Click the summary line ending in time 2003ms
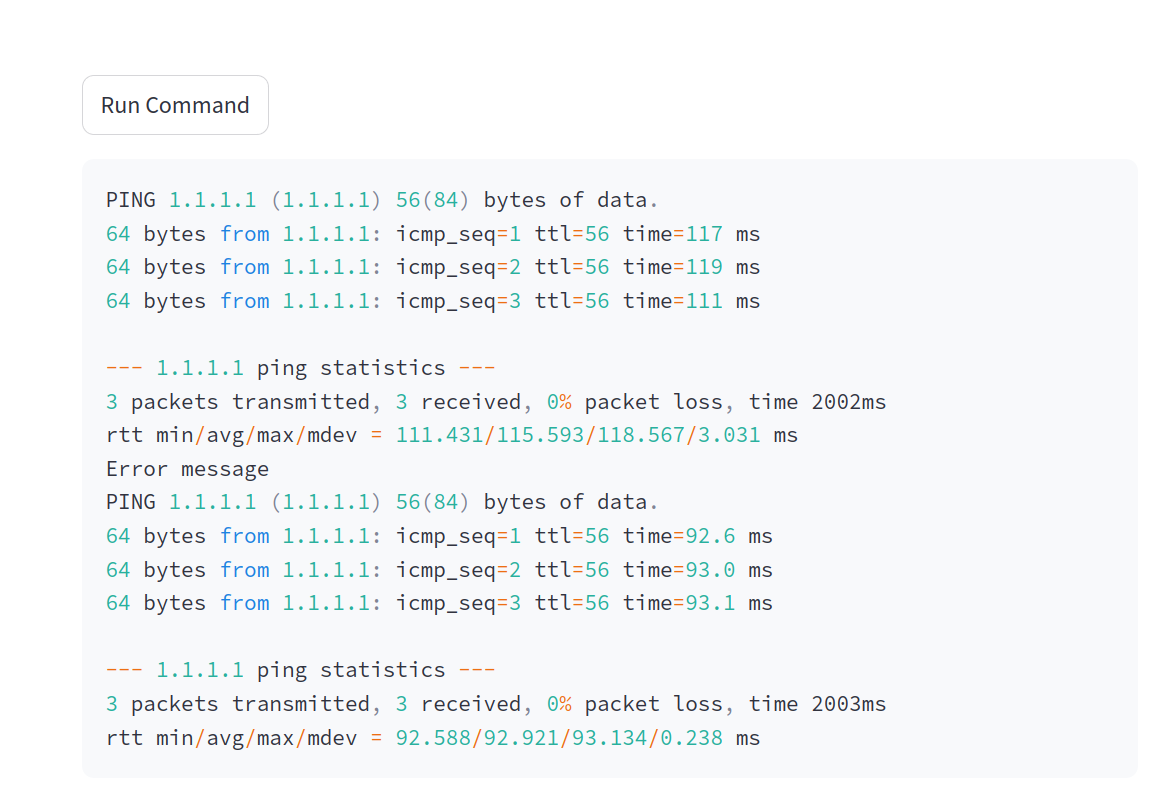 click(x=496, y=704)
